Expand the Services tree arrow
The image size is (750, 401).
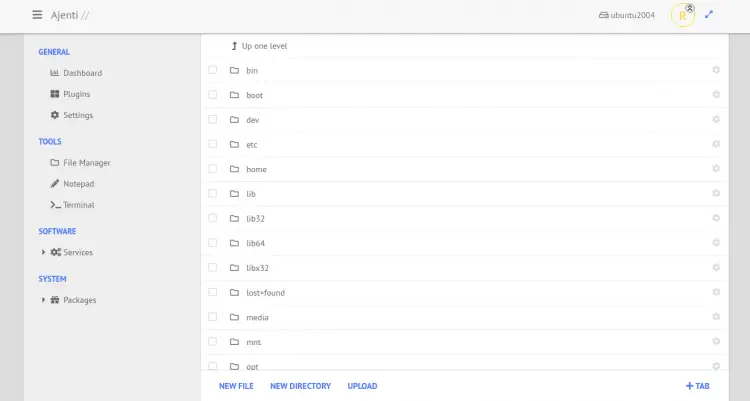coord(43,252)
